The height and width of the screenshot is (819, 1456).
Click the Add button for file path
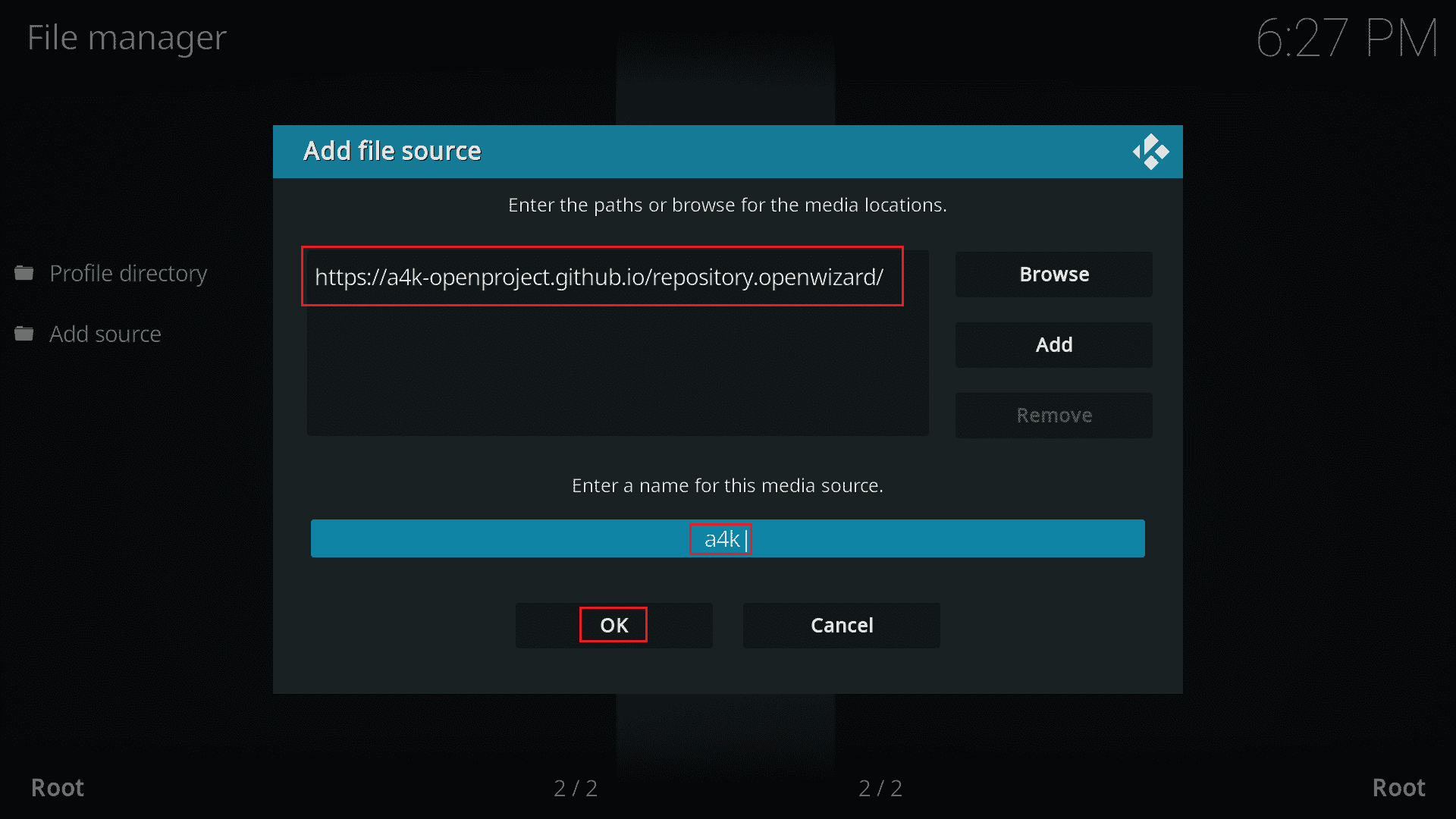click(x=1053, y=344)
